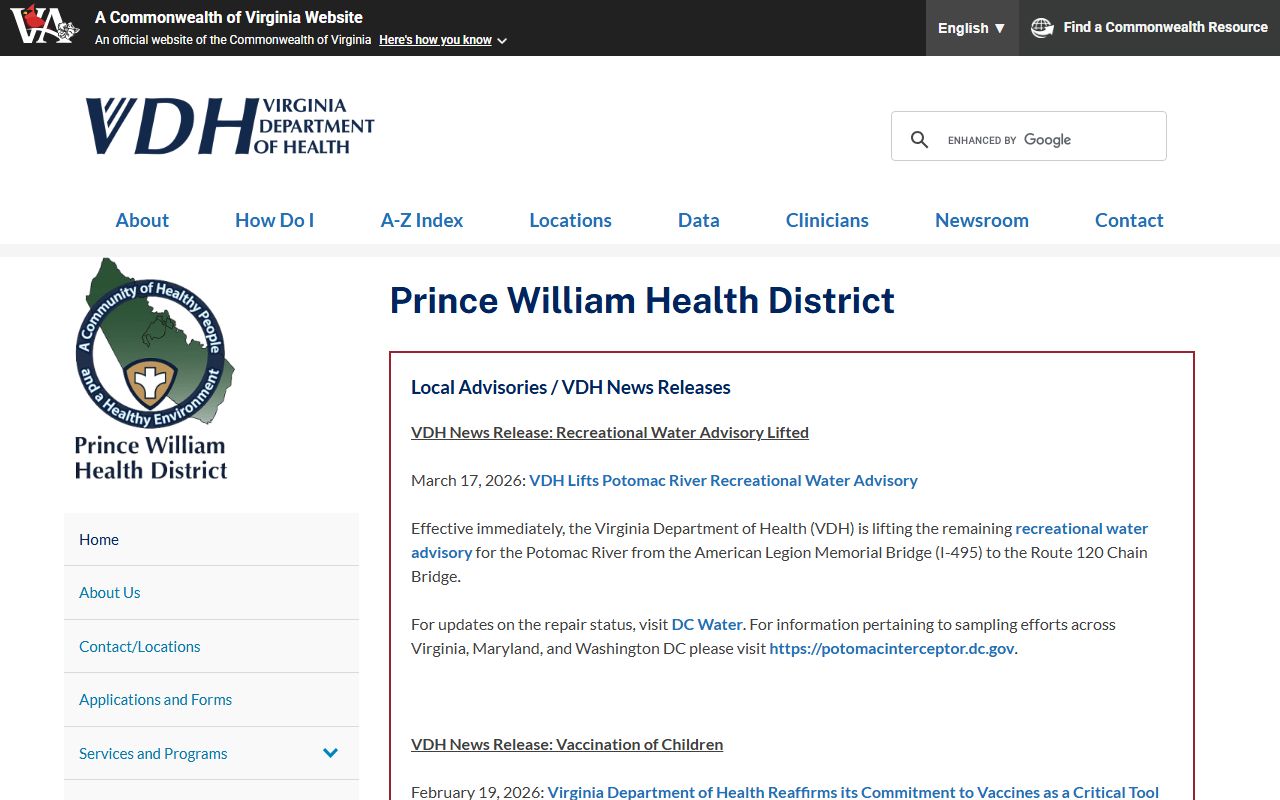This screenshot has width=1280, height=800.
Task: Visit the DC Water link
Action: click(706, 624)
